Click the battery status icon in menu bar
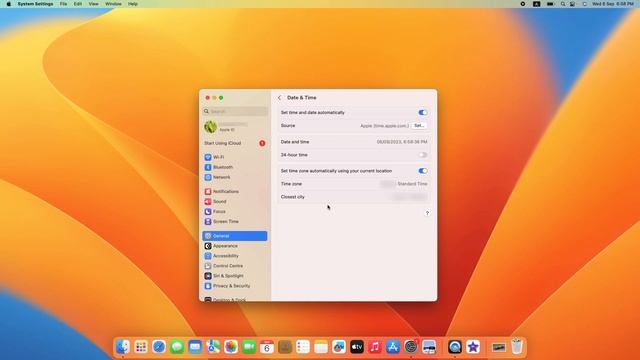The height and width of the screenshot is (360, 640). 550,4
